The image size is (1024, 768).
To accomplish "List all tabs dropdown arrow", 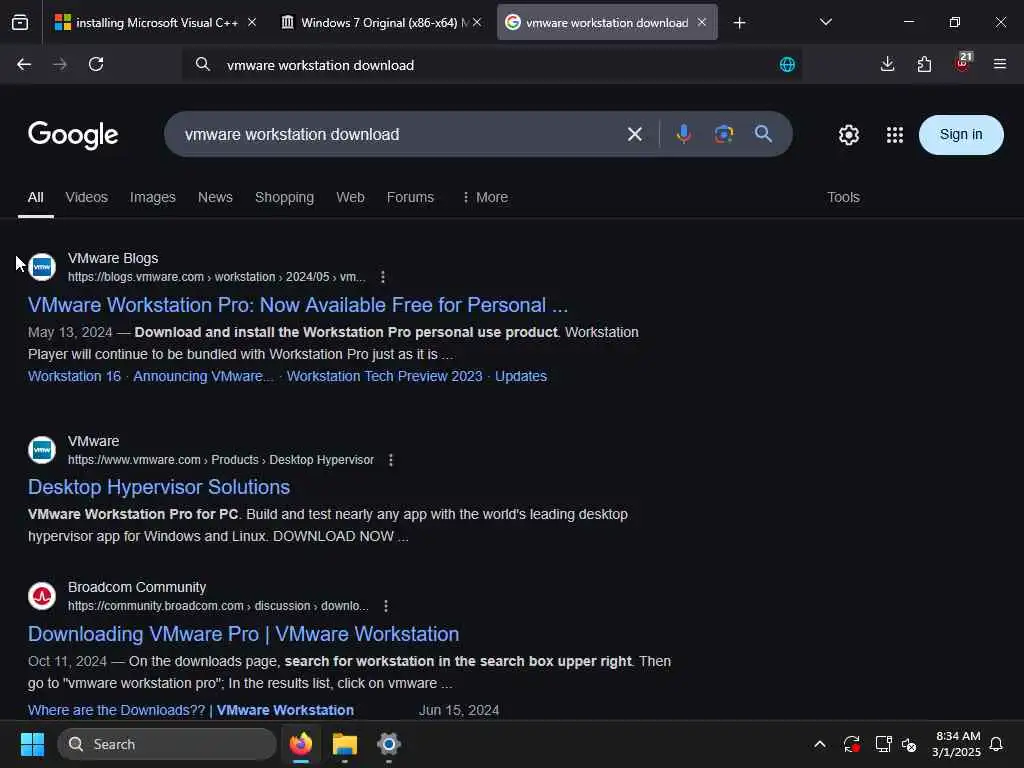I will coord(825,22).
